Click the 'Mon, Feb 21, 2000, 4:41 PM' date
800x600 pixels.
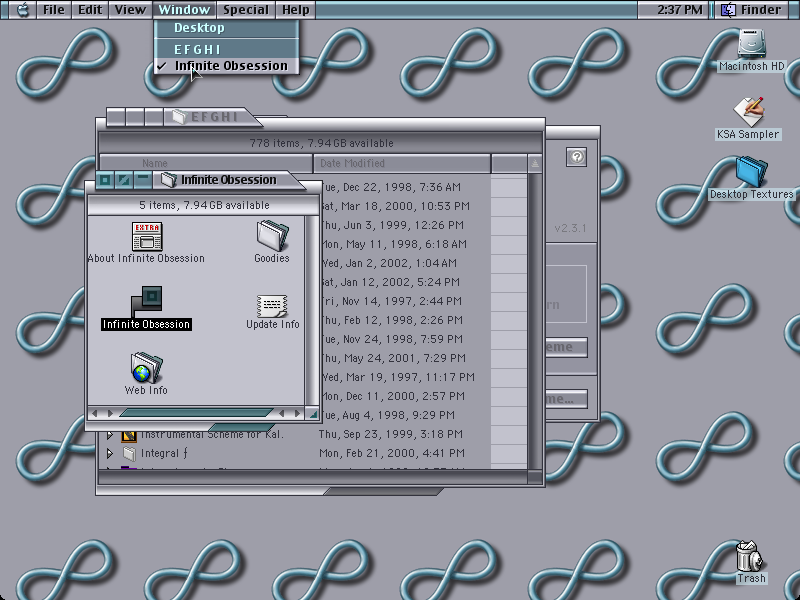[x=392, y=453]
